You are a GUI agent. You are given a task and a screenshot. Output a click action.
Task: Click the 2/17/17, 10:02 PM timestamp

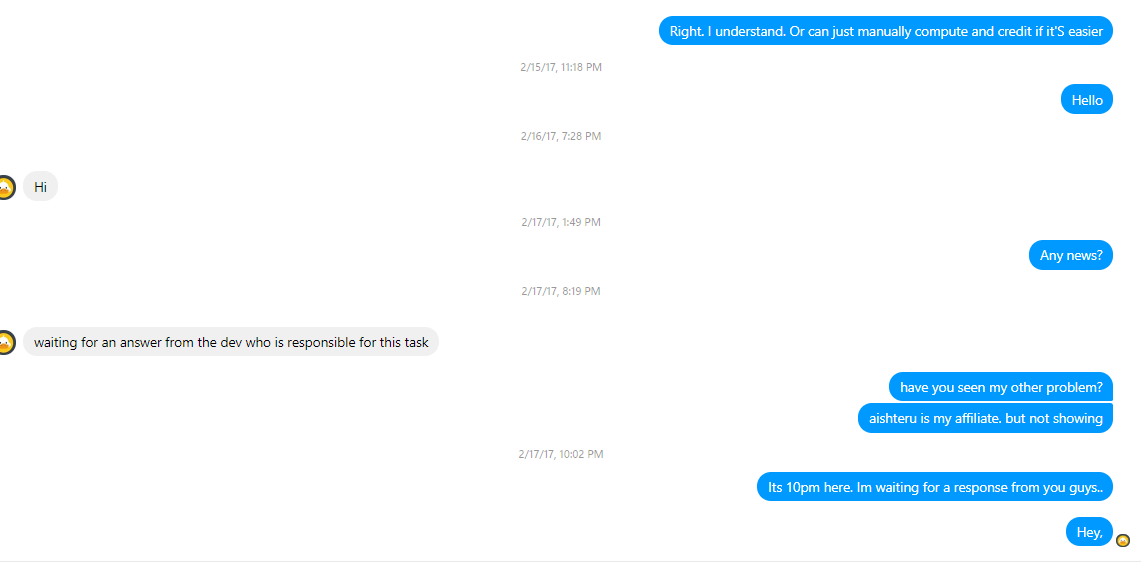coord(561,454)
